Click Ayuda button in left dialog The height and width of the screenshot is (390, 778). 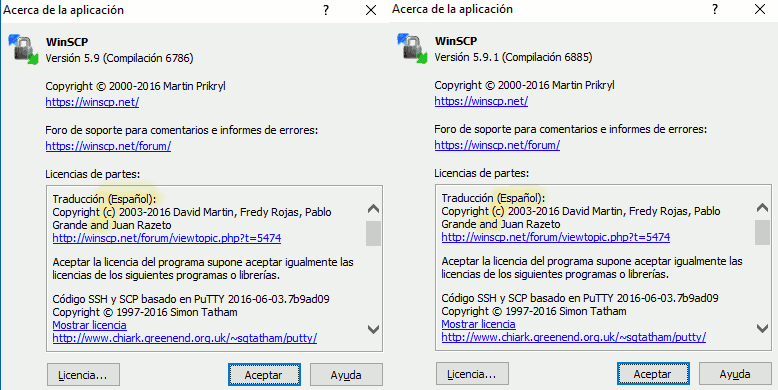pos(346,375)
